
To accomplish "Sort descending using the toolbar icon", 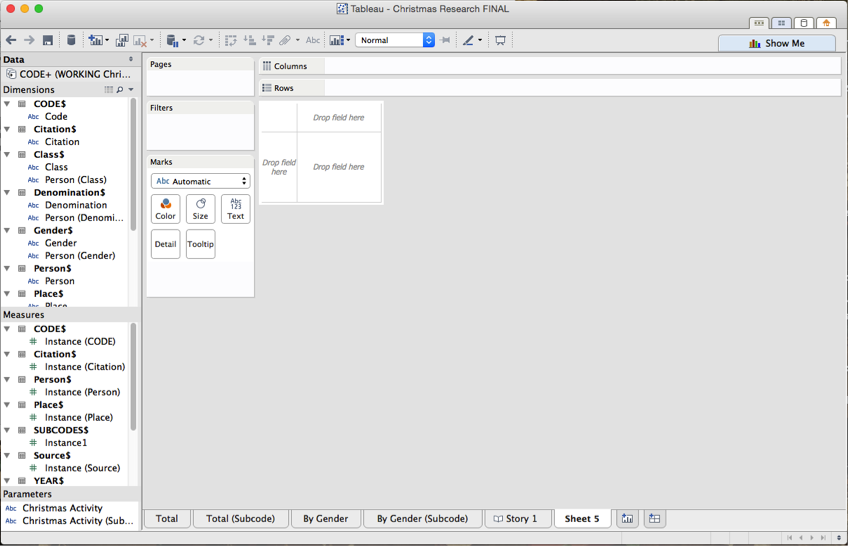I will [x=268, y=40].
